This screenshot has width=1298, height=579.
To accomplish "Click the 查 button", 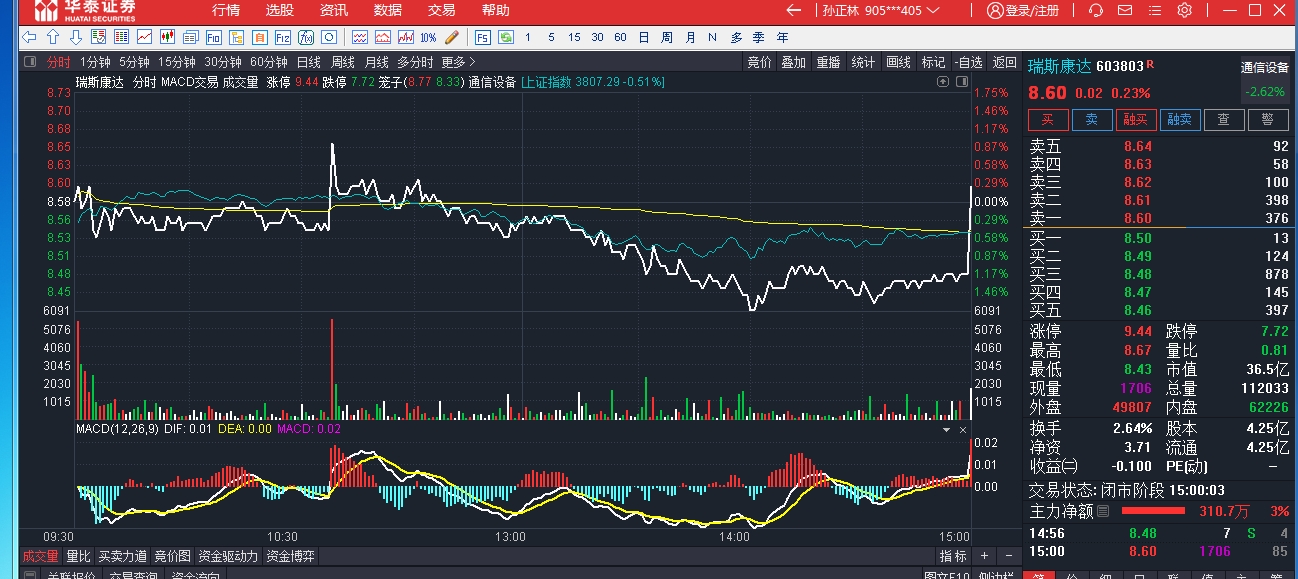I will pos(1224,120).
